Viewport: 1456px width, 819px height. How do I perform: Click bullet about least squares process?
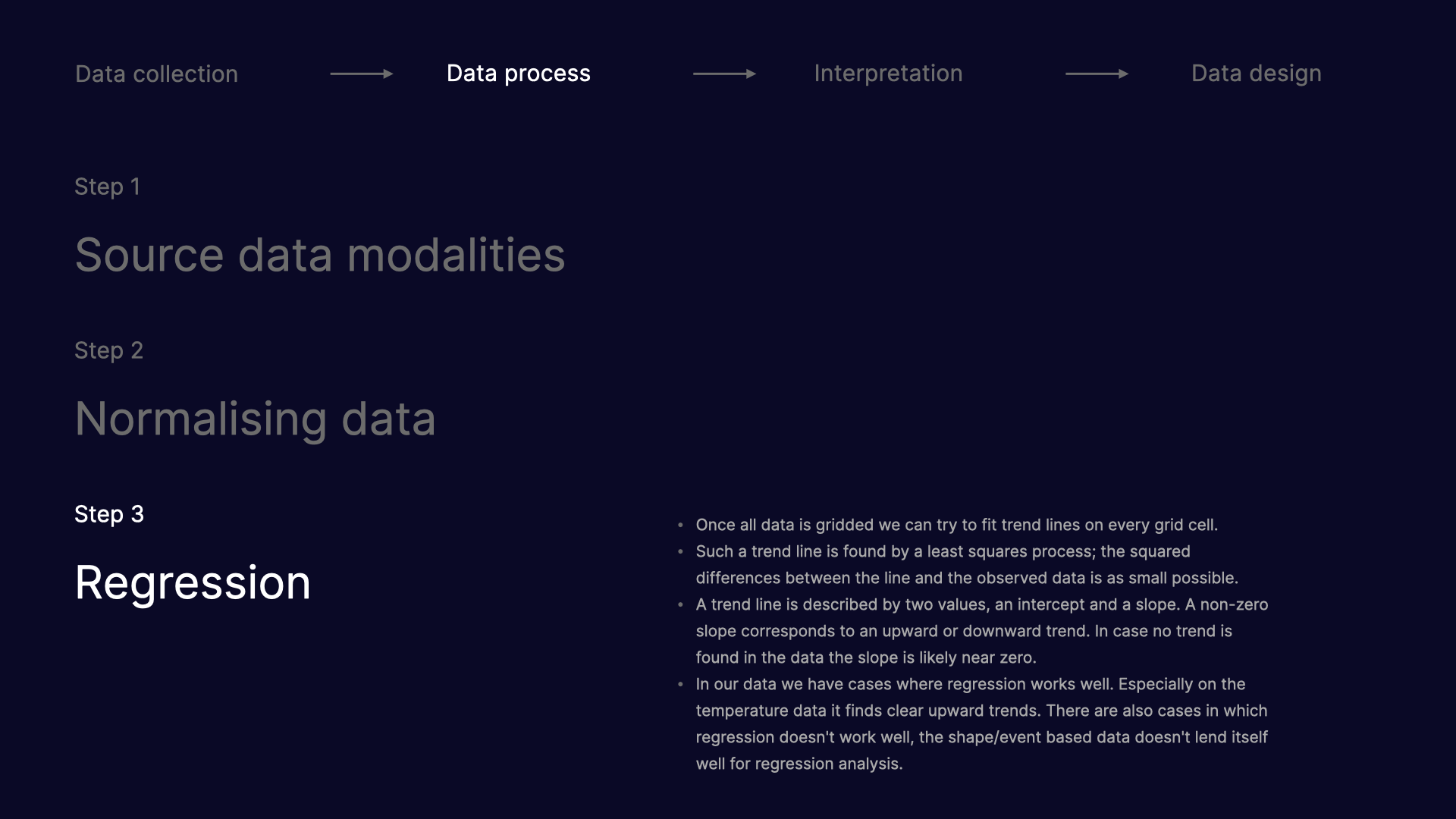[x=966, y=565]
